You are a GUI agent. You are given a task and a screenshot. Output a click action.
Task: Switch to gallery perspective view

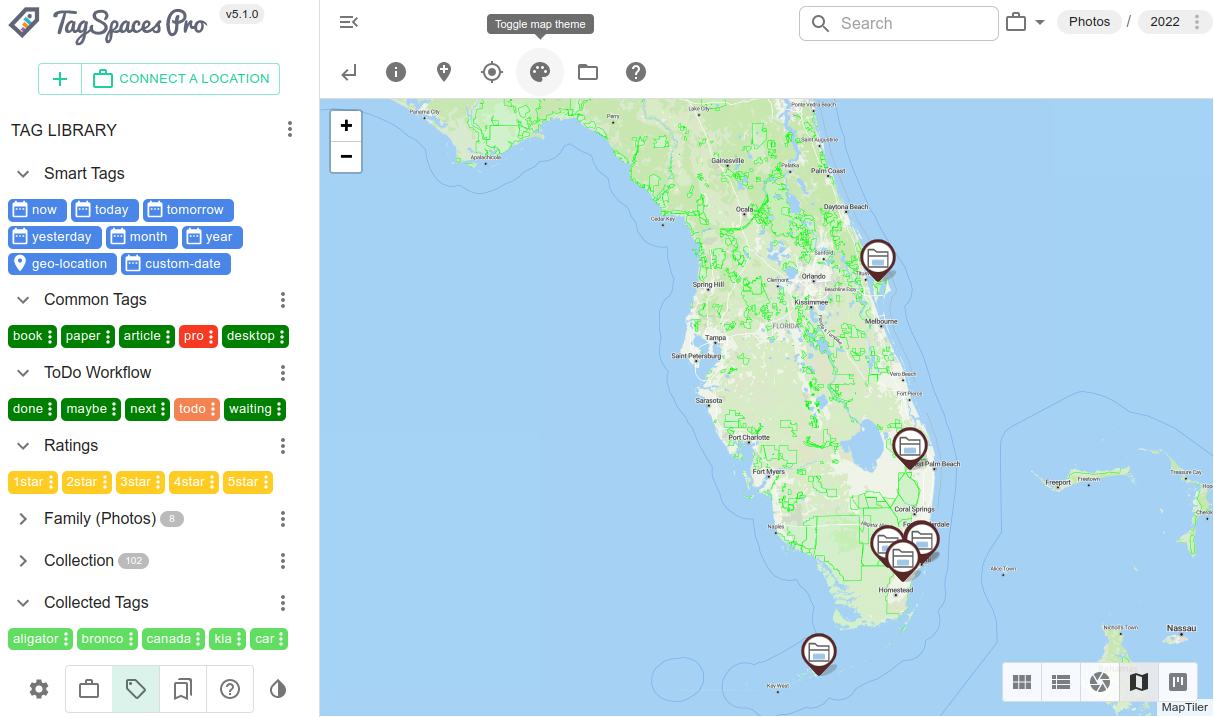tap(1100, 682)
